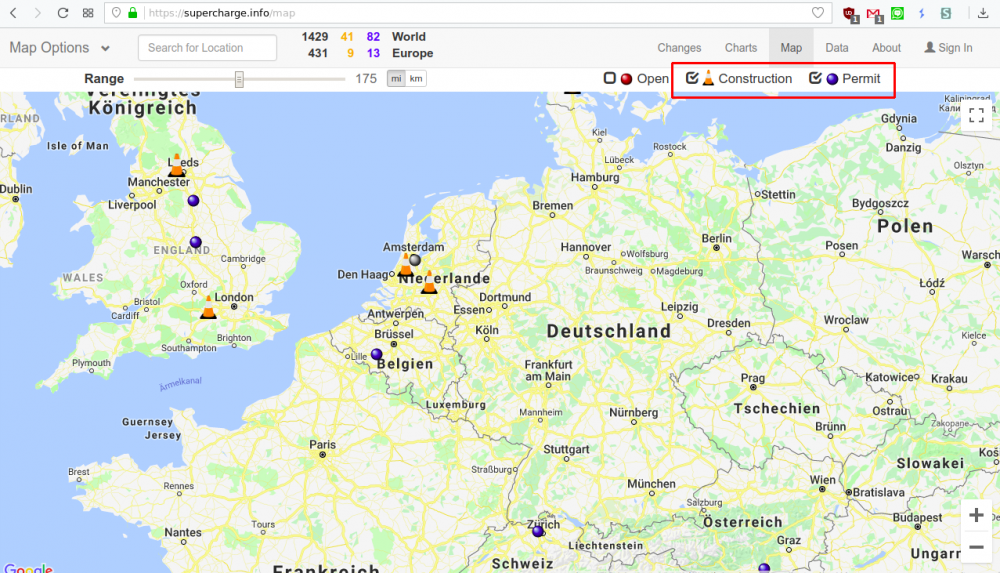The width and height of the screenshot is (1000, 573).
Task: Bookmark the page with the heart icon
Action: 818,13
